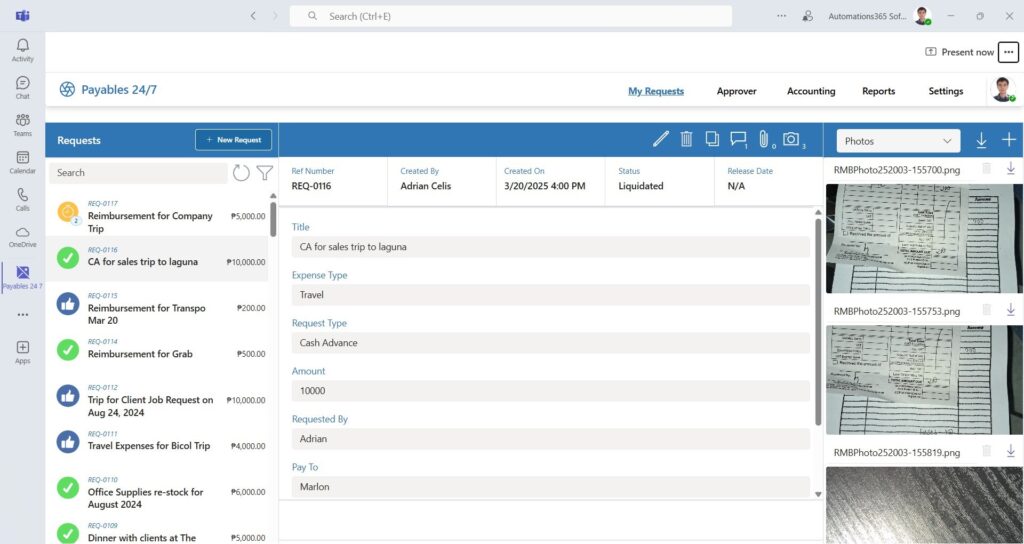The width and height of the screenshot is (1024, 544).
Task: Open the comments chat bubble icon
Action: coord(738,139)
